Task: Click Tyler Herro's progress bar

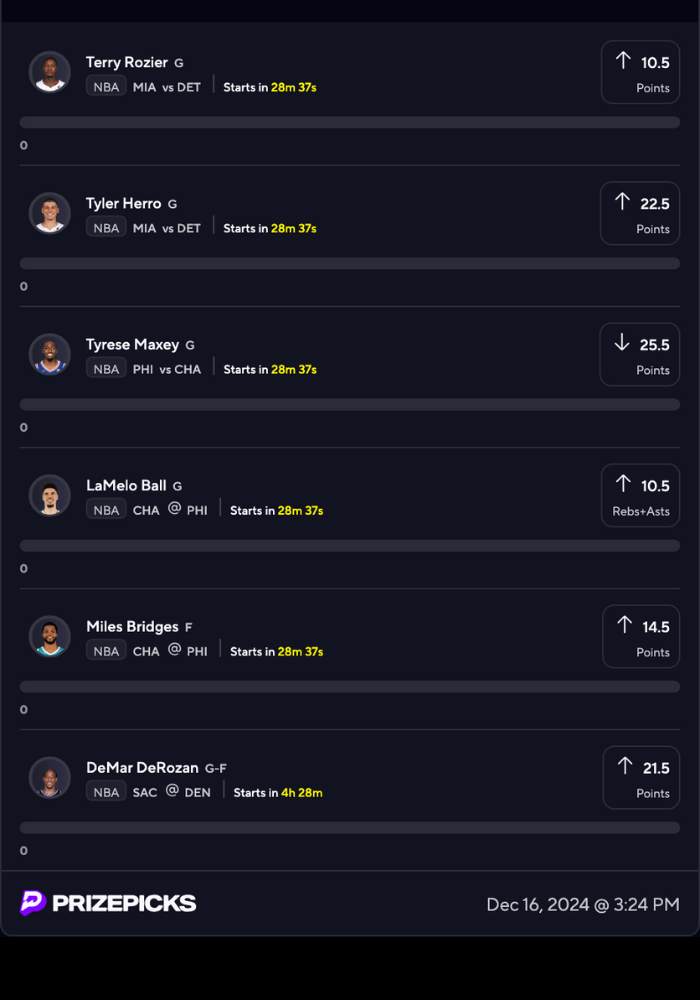Action: (350, 263)
